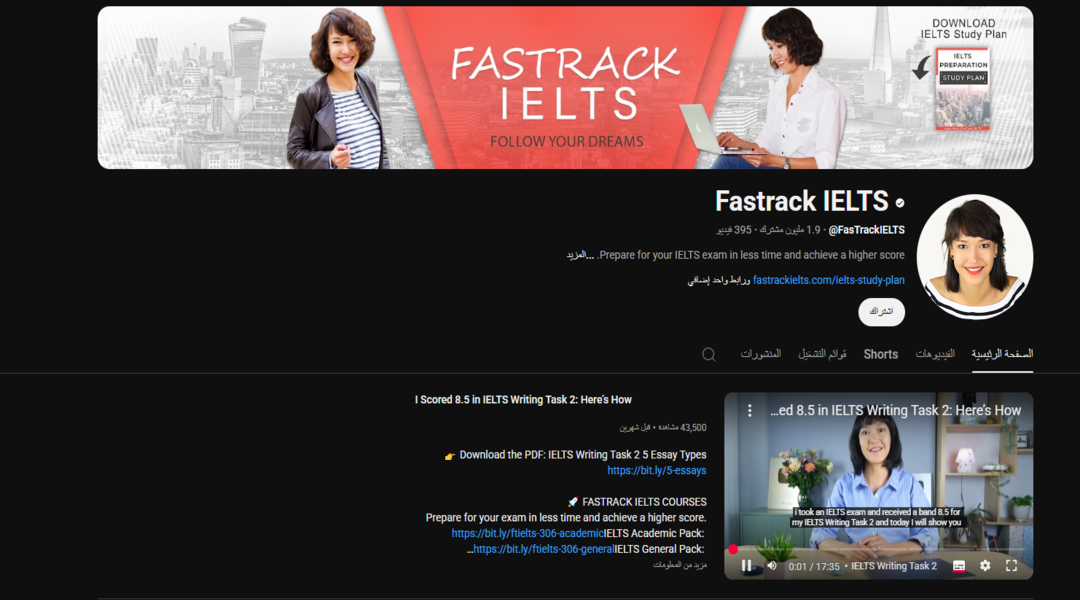Click the Fastrack IELTS profile picture
The height and width of the screenshot is (600, 1080).
coord(975,256)
